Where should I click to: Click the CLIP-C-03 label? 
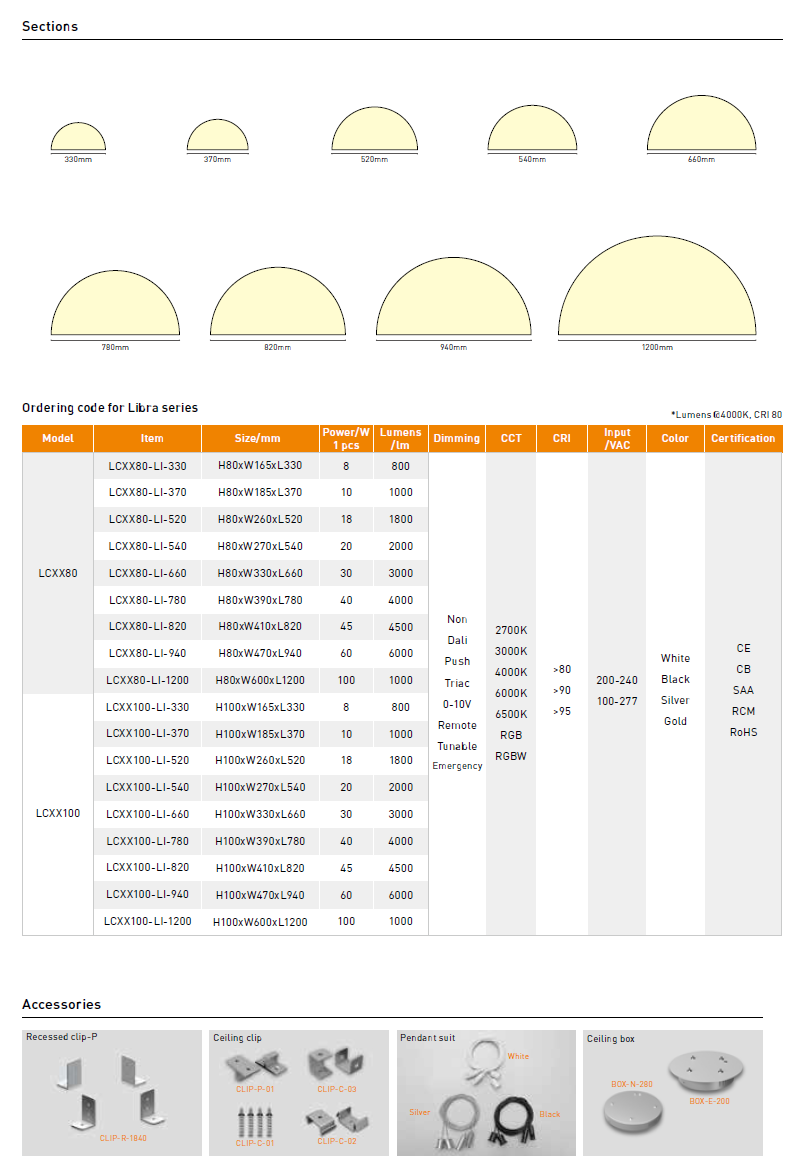pyautogui.click(x=337, y=1089)
